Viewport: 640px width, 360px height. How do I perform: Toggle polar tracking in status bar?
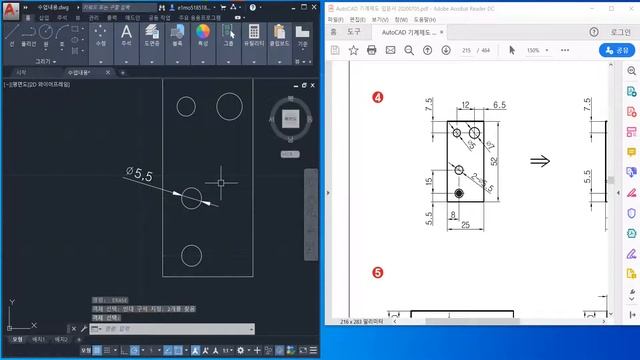pos(135,350)
